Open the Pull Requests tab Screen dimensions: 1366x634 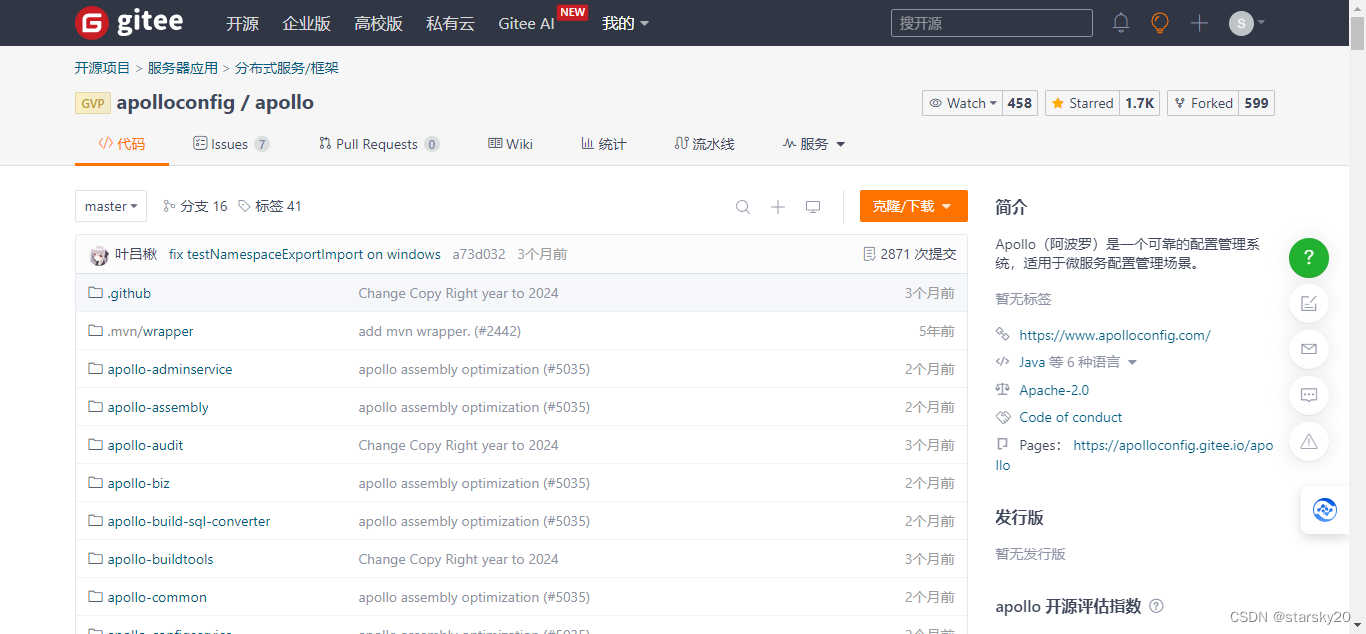(379, 144)
